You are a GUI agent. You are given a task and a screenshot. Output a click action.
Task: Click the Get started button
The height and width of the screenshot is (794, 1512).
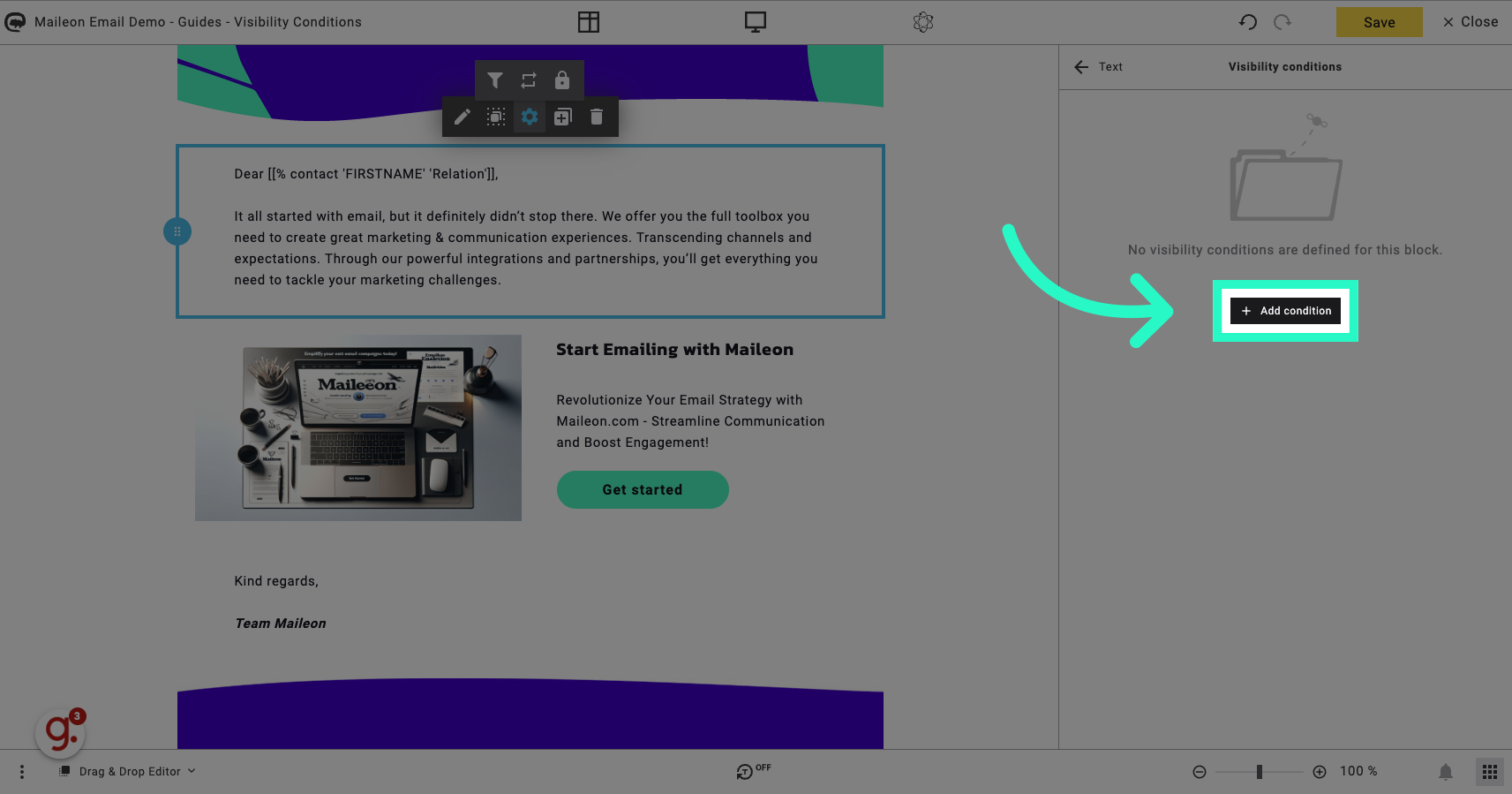click(643, 489)
